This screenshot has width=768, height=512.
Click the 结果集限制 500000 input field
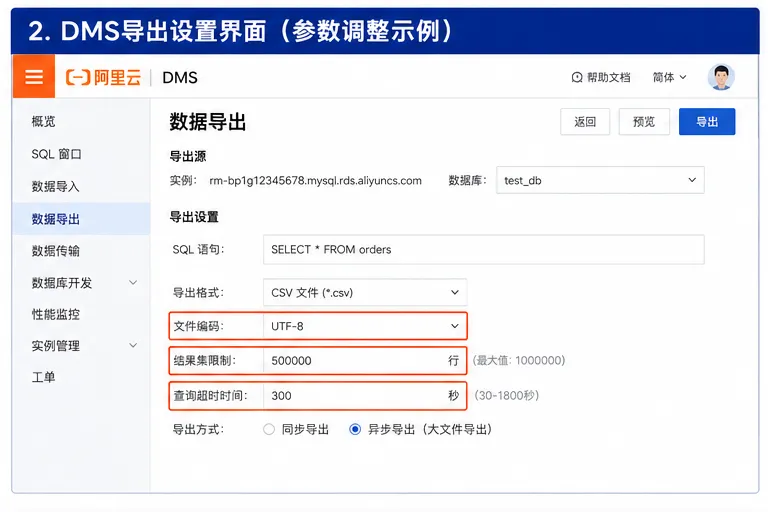tap(364, 361)
